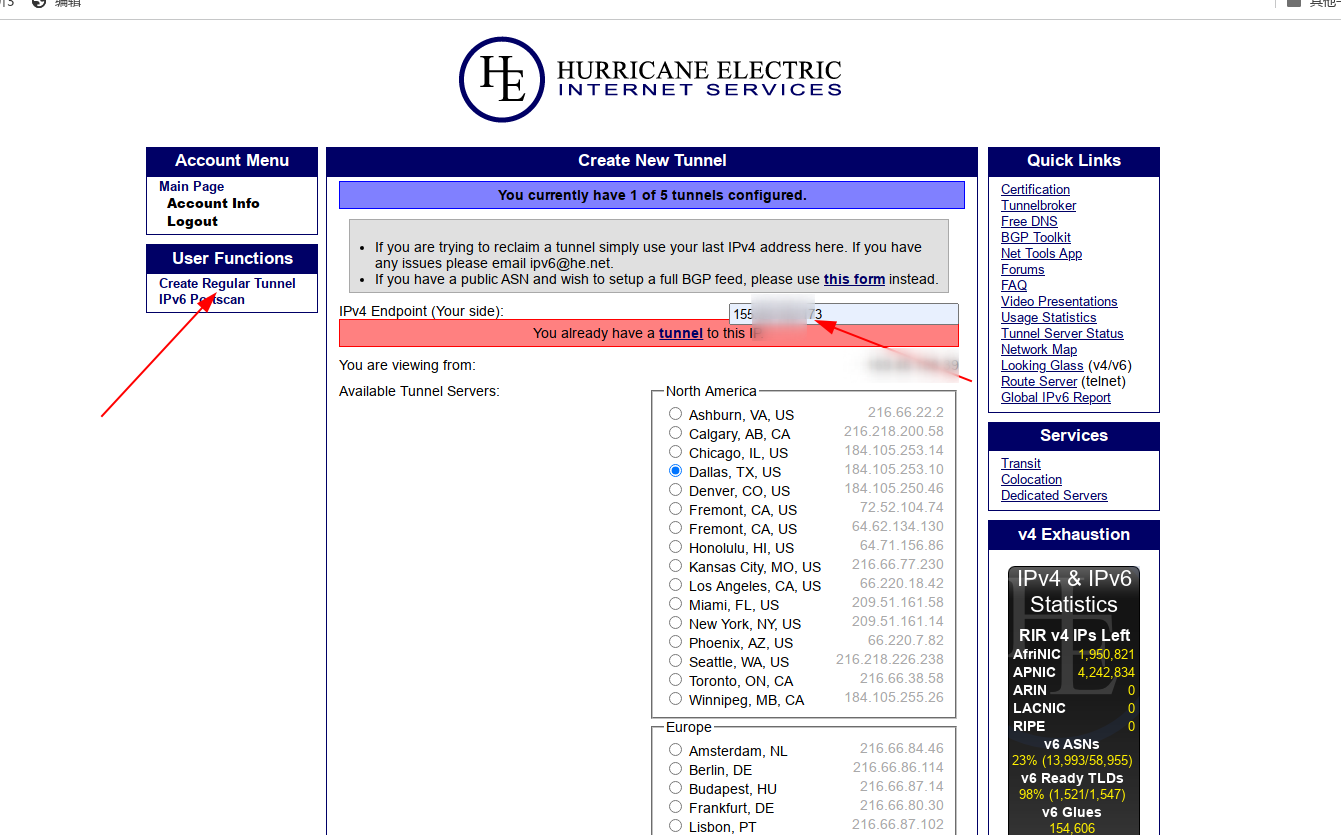This screenshot has height=835, width=1341.
Task: Open Tunnelbroker quick link
Action: click(1039, 205)
